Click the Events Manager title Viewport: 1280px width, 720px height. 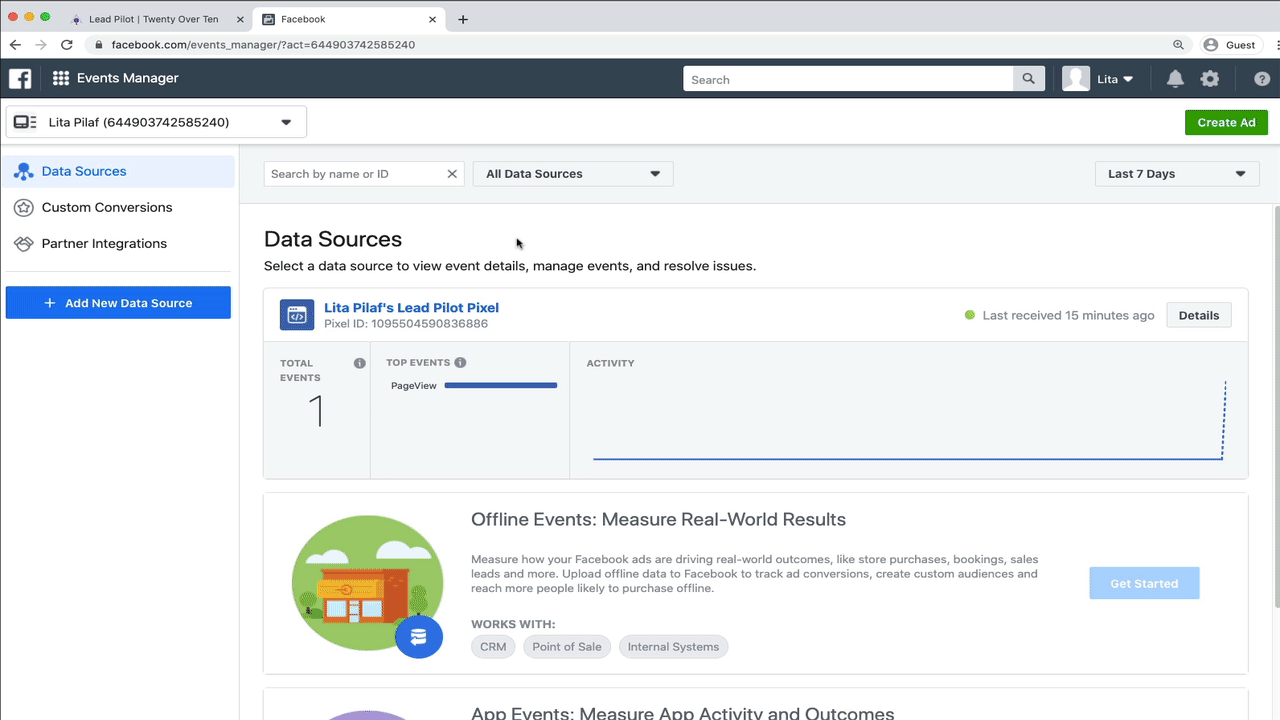pyautogui.click(x=128, y=78)
